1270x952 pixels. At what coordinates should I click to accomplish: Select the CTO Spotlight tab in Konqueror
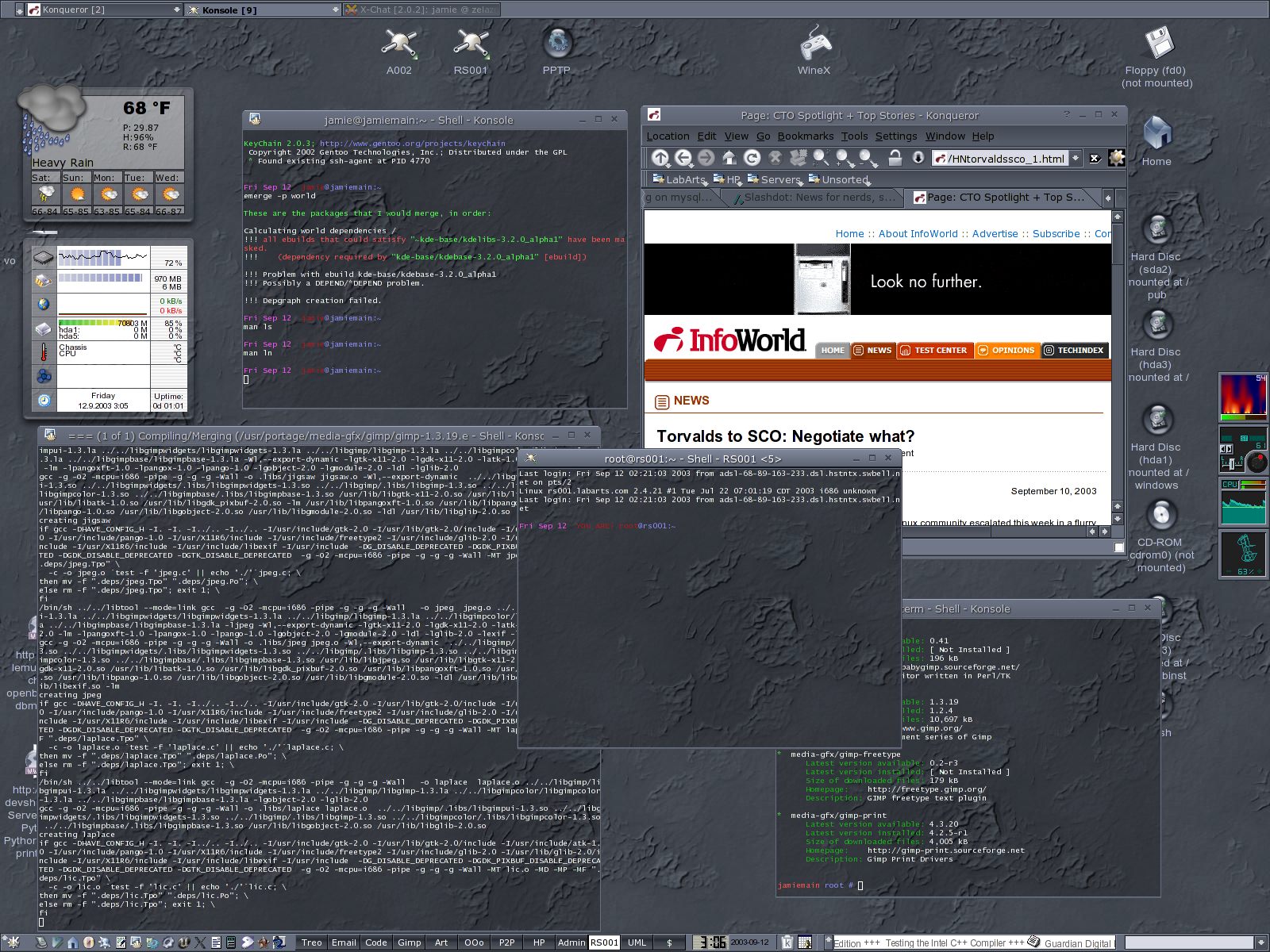(x=1004, y=197)
